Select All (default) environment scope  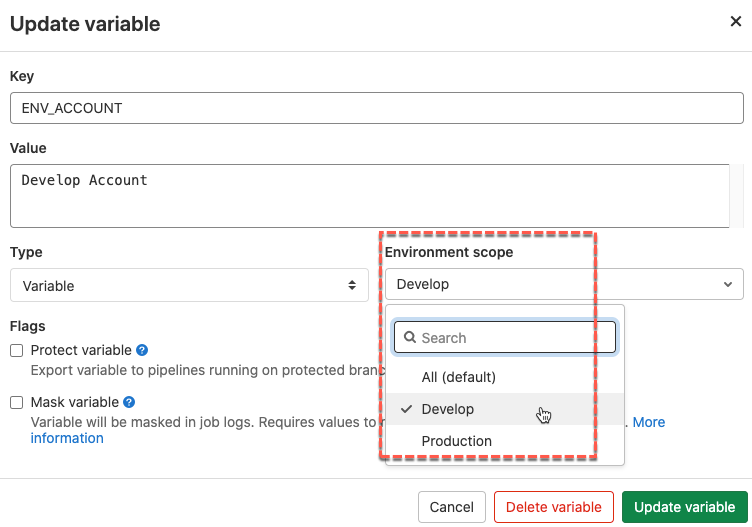[x=459, y=377]
